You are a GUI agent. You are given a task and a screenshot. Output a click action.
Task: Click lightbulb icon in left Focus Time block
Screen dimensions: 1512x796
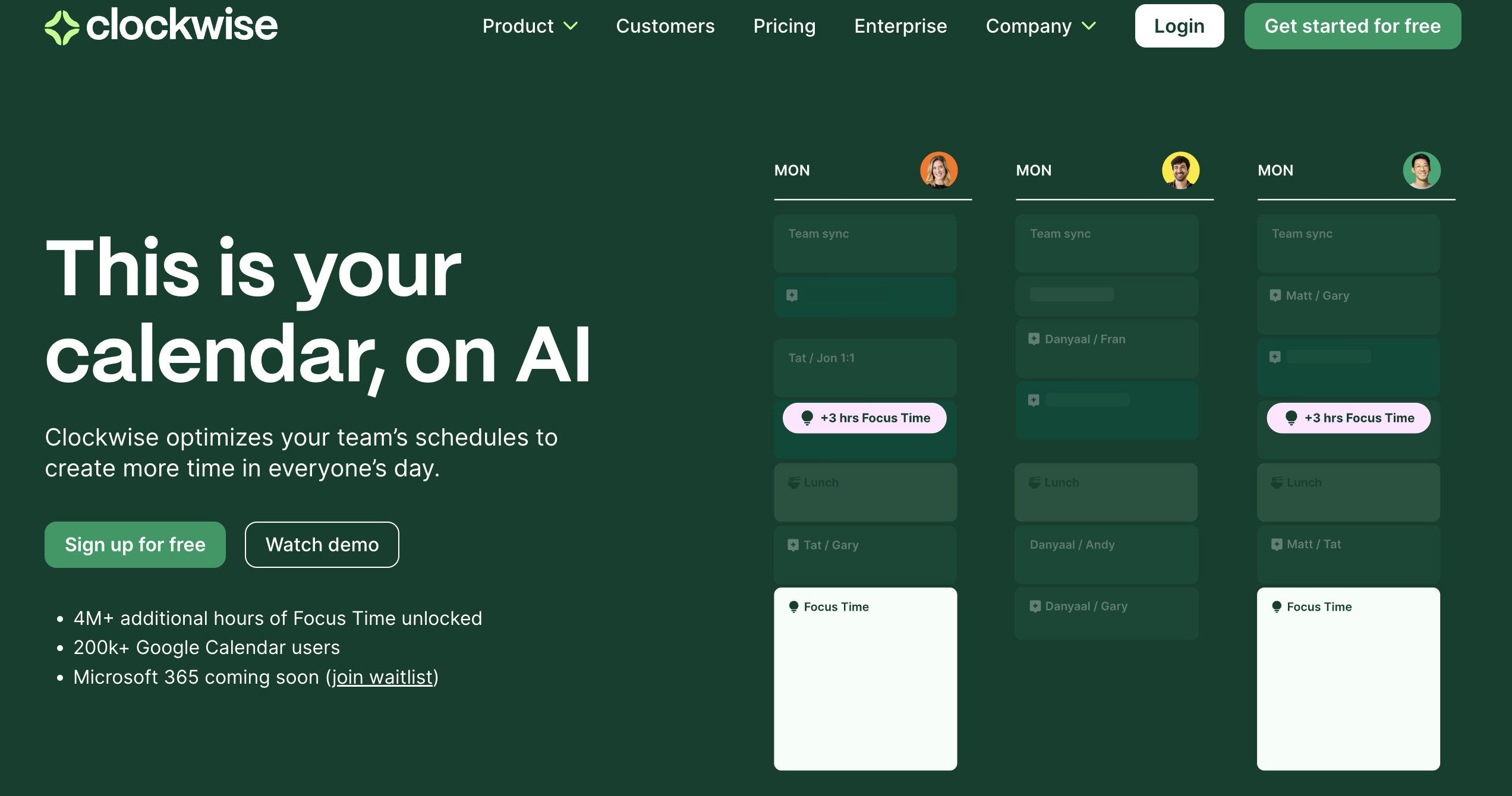(793, 607)
